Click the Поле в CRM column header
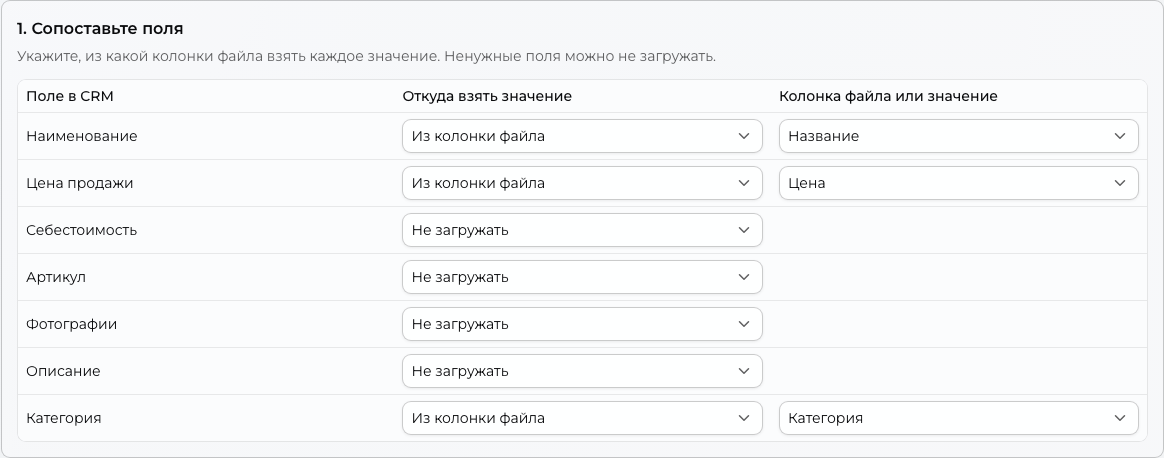This screenshot has height=458, width=1164. (x=70, y=96)
